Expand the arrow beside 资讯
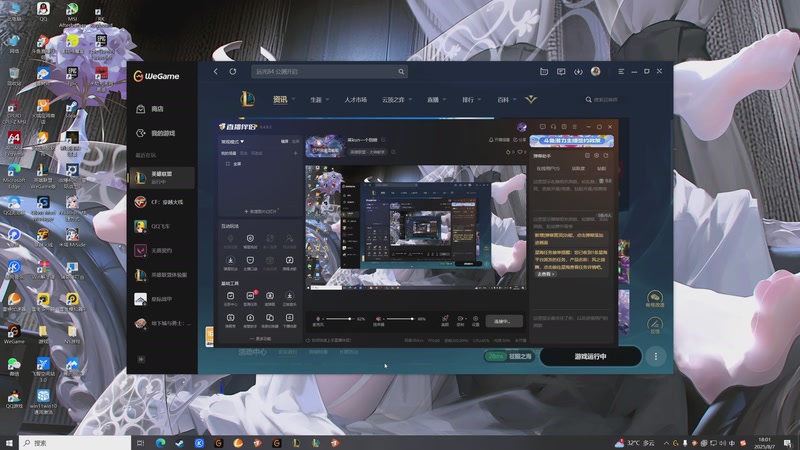 point(294,99)
